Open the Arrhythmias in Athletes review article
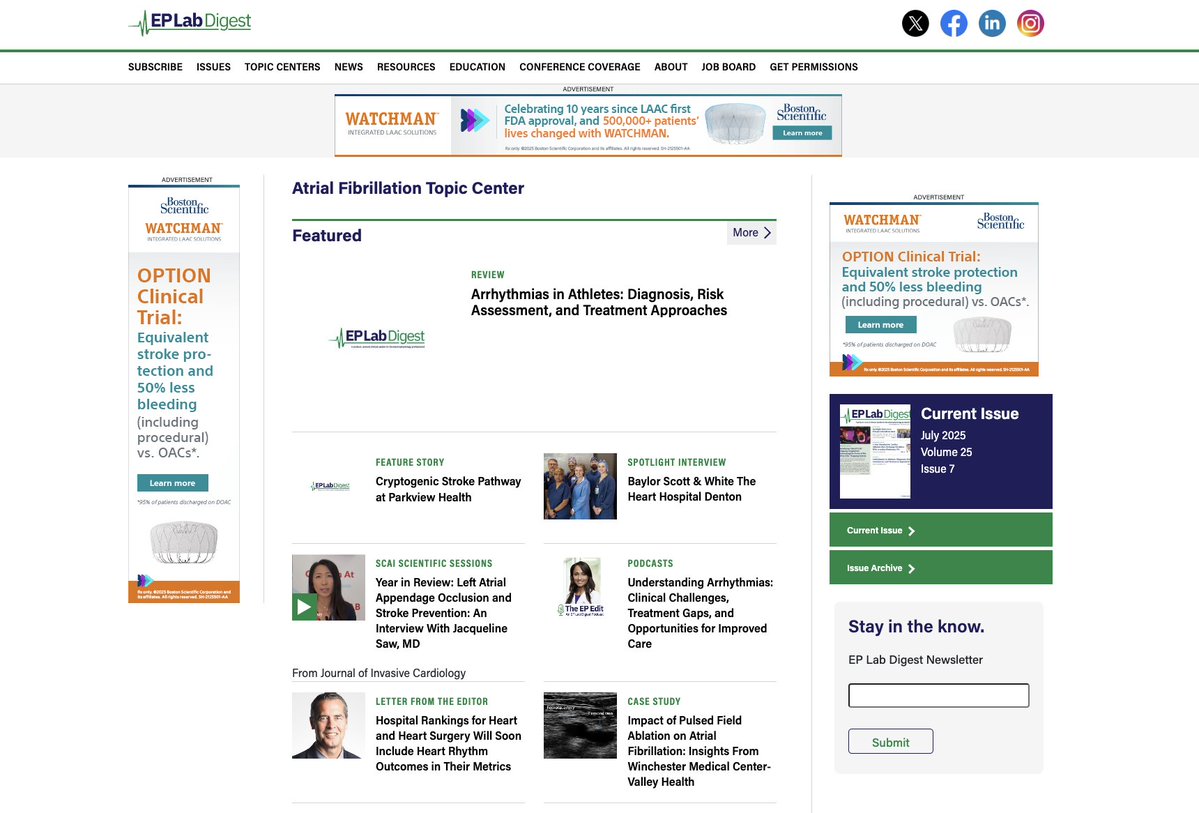 coord(599,302)
